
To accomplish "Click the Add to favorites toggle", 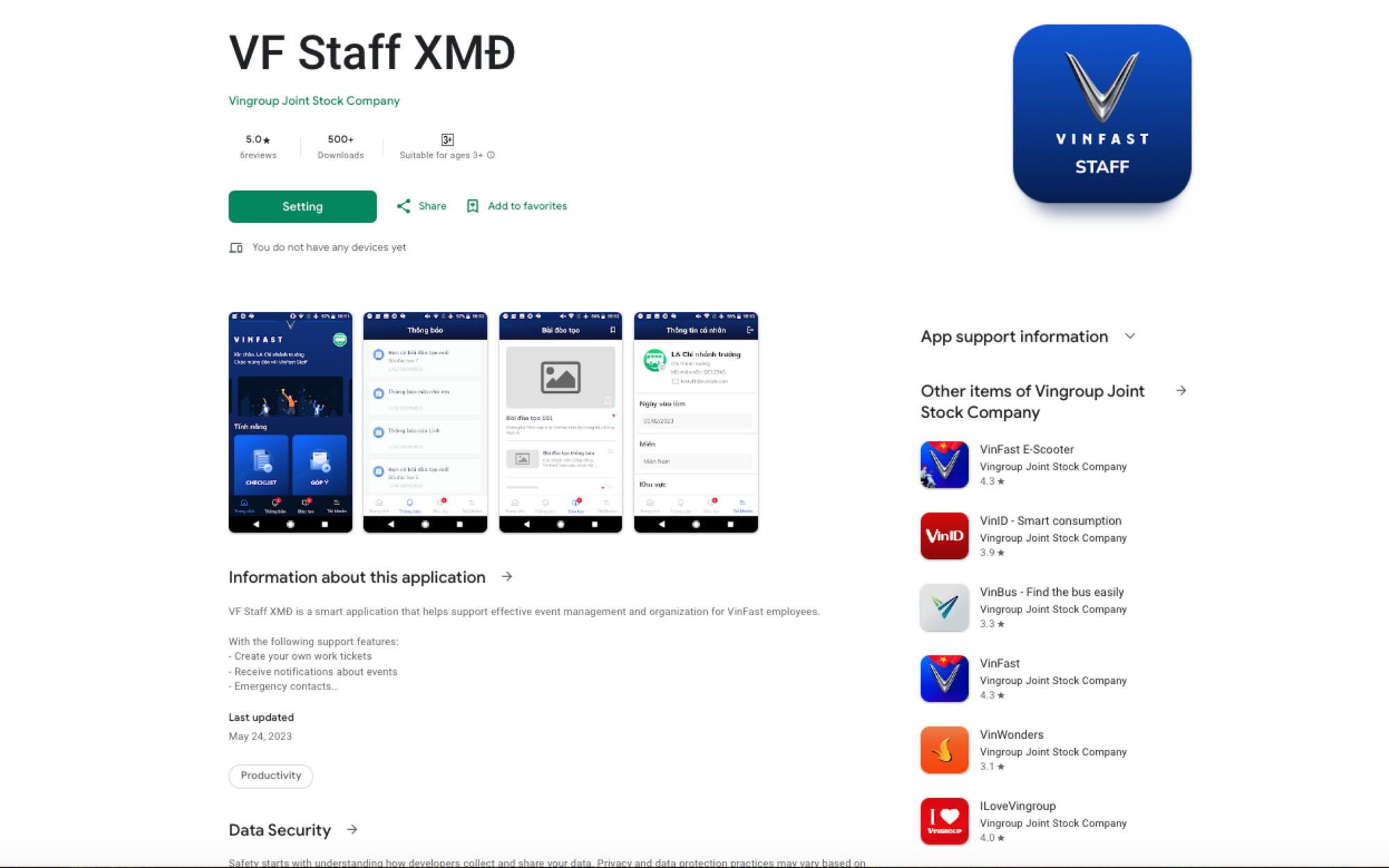I will 517,206.
